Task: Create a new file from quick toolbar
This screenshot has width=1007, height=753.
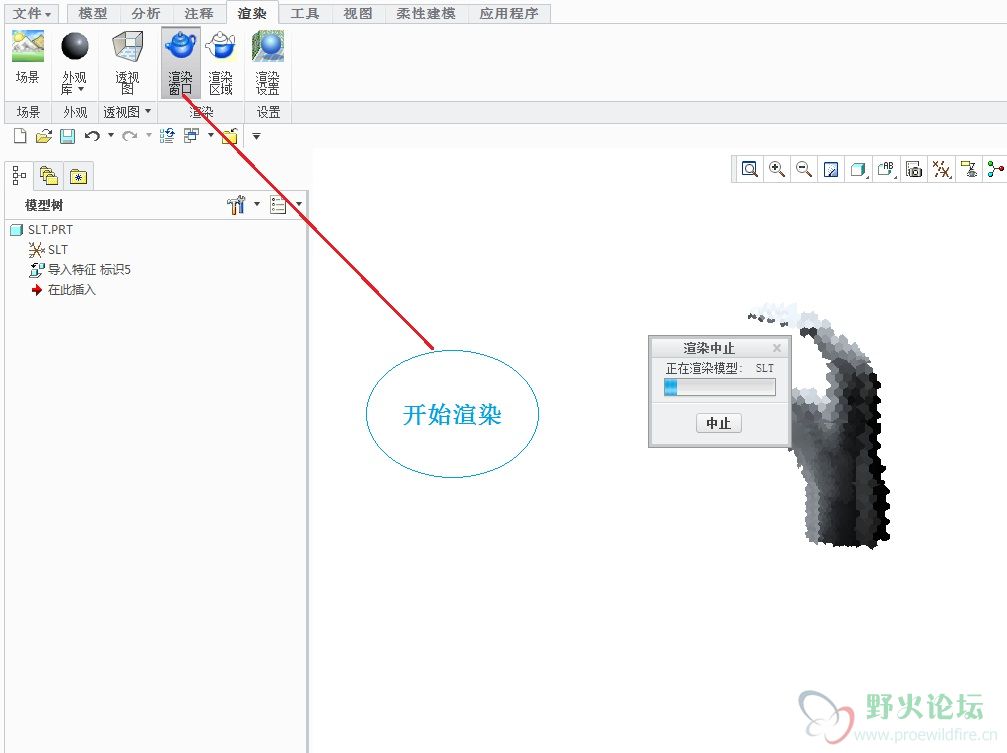Action: click(x=20, y=136)
